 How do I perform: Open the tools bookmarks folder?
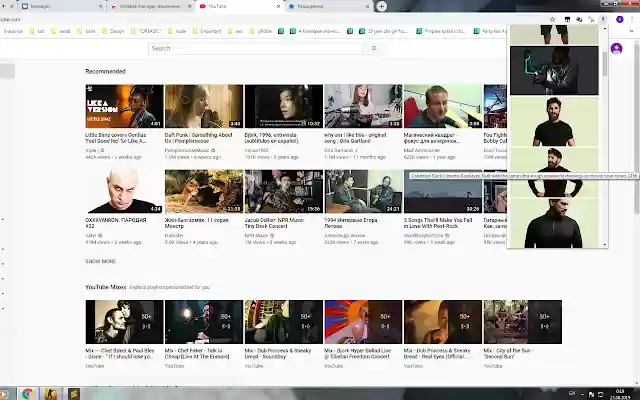pos(86,31)
